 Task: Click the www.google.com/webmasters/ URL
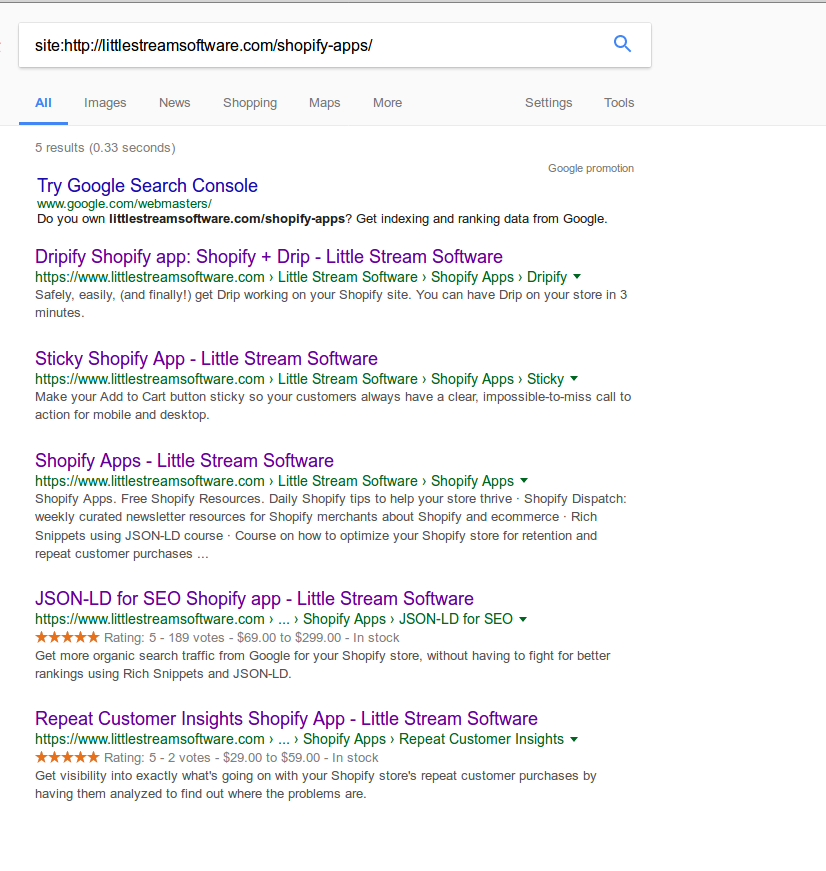pyautogui.click(x=124, y=204)
